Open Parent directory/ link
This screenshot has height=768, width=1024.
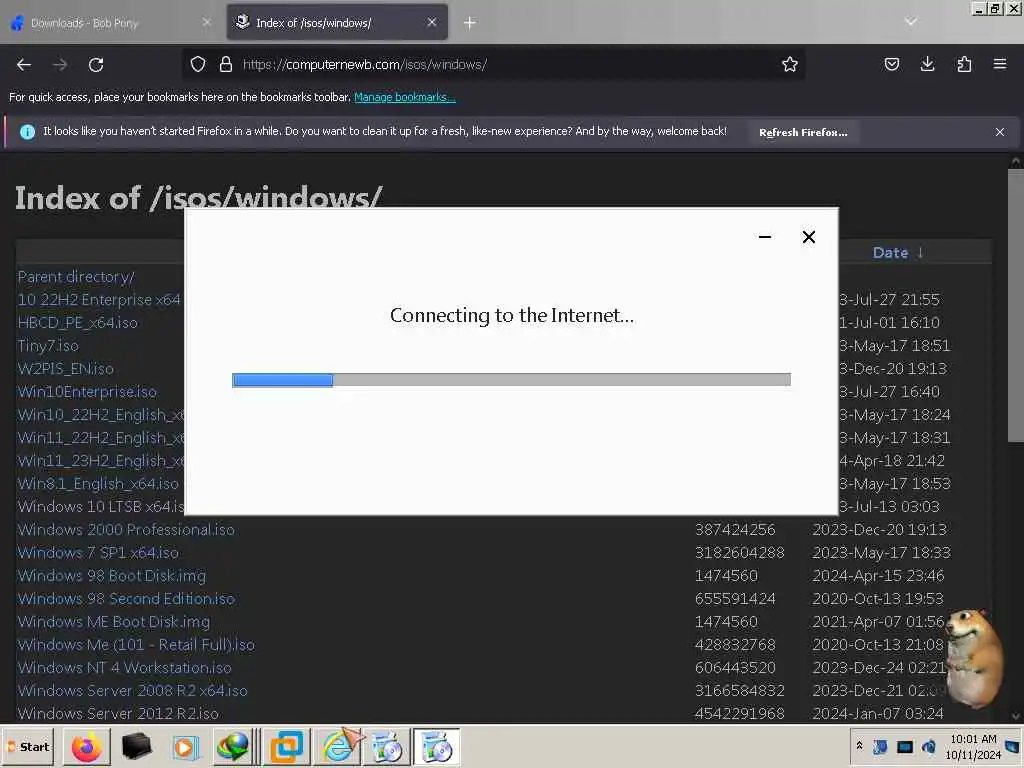tap(76, 277)
